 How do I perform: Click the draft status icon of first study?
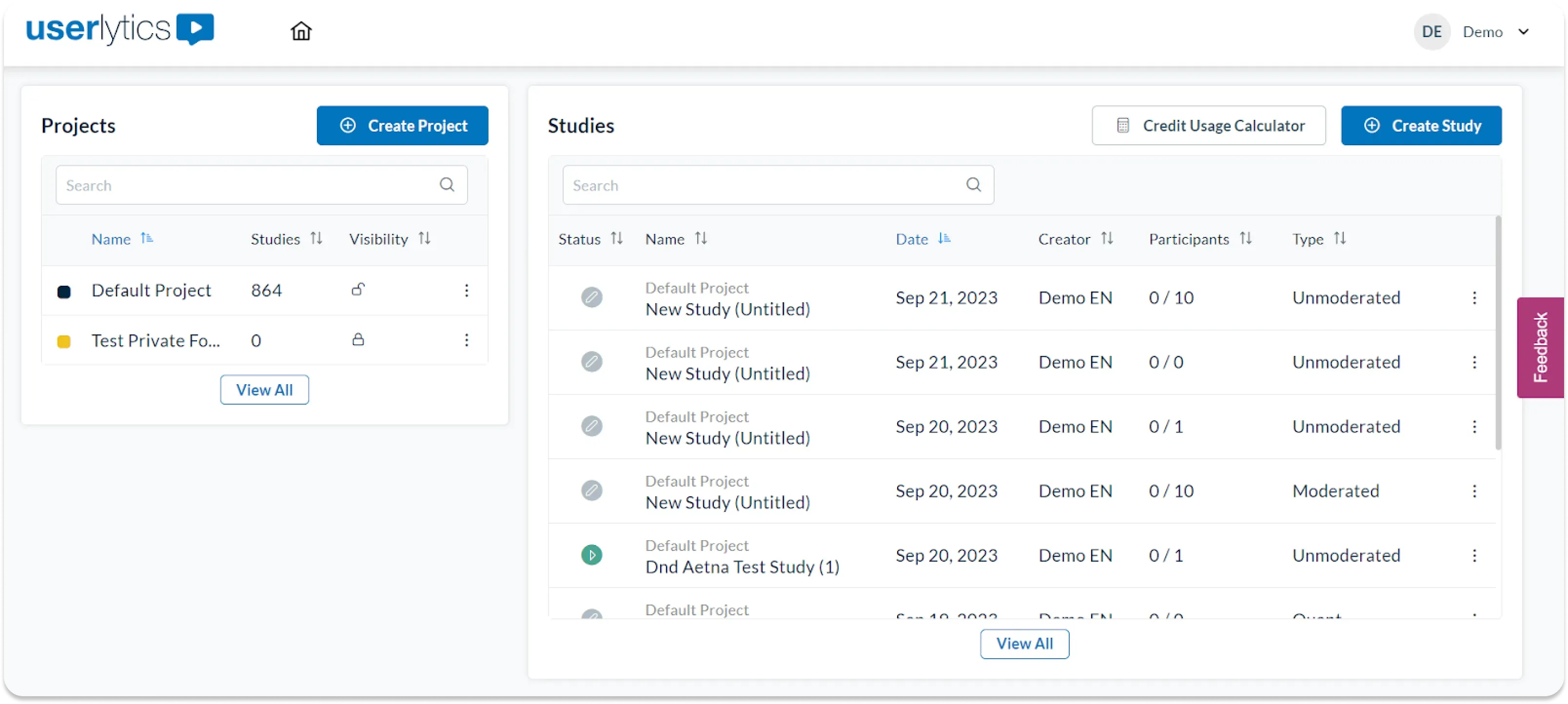click(591, 297)
